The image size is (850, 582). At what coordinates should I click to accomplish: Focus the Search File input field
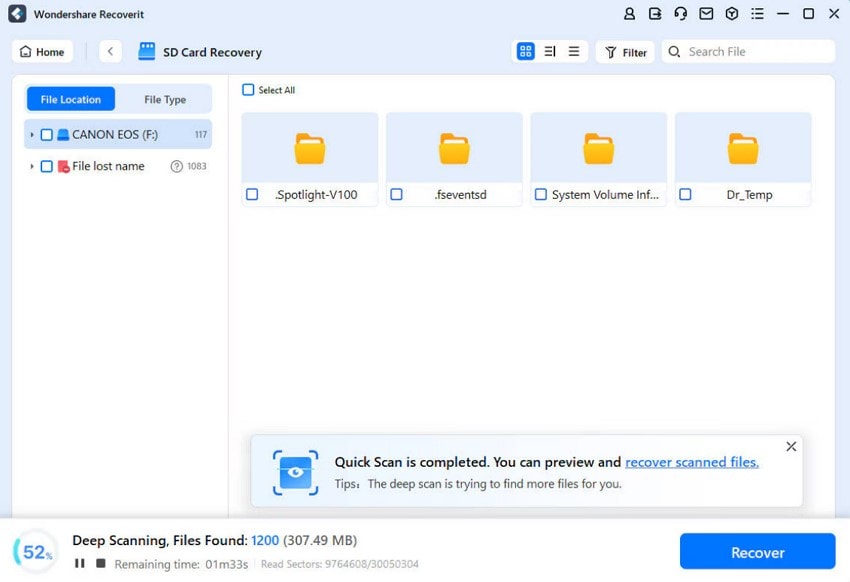pyautogui.click(x=748, y=51)
